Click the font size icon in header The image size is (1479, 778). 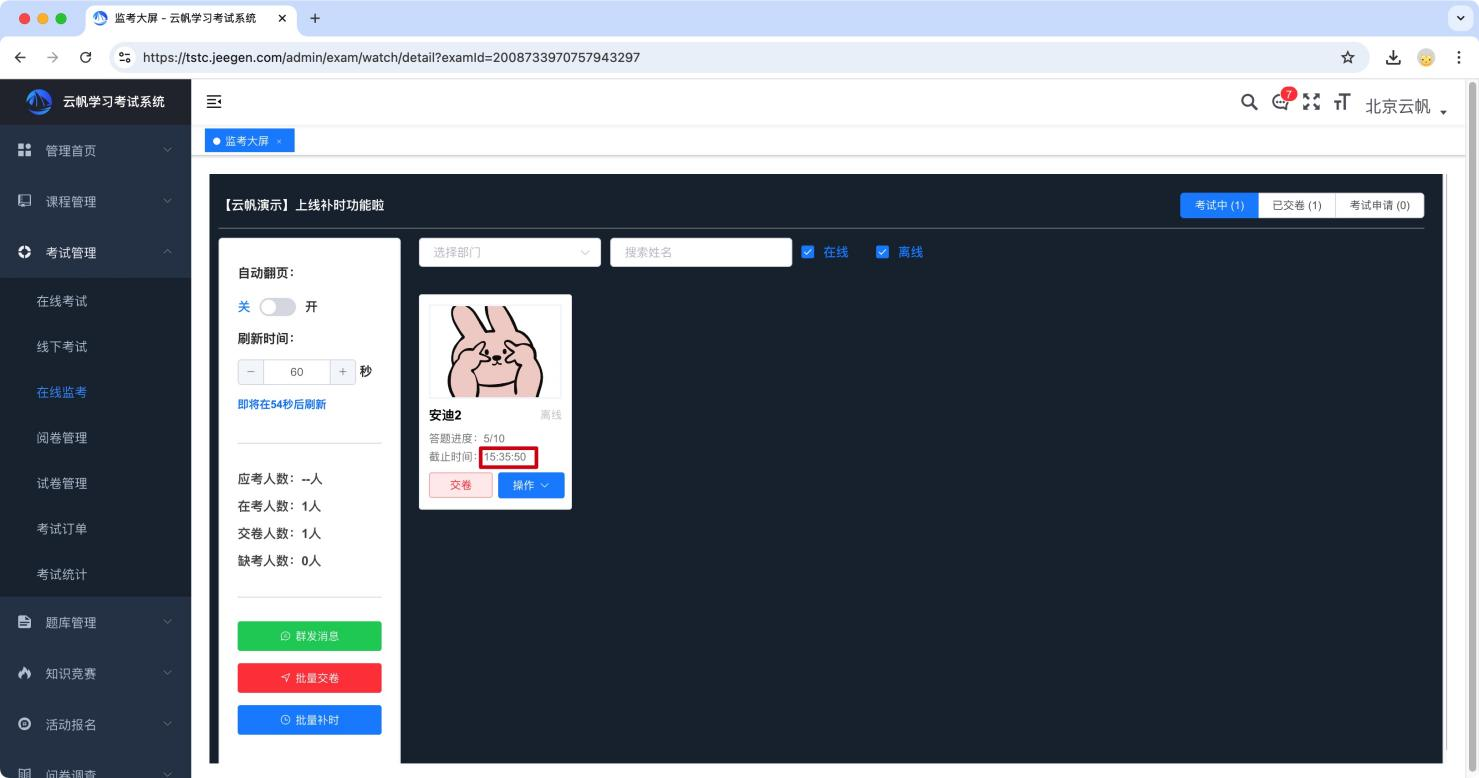(x=1341, y=102)
